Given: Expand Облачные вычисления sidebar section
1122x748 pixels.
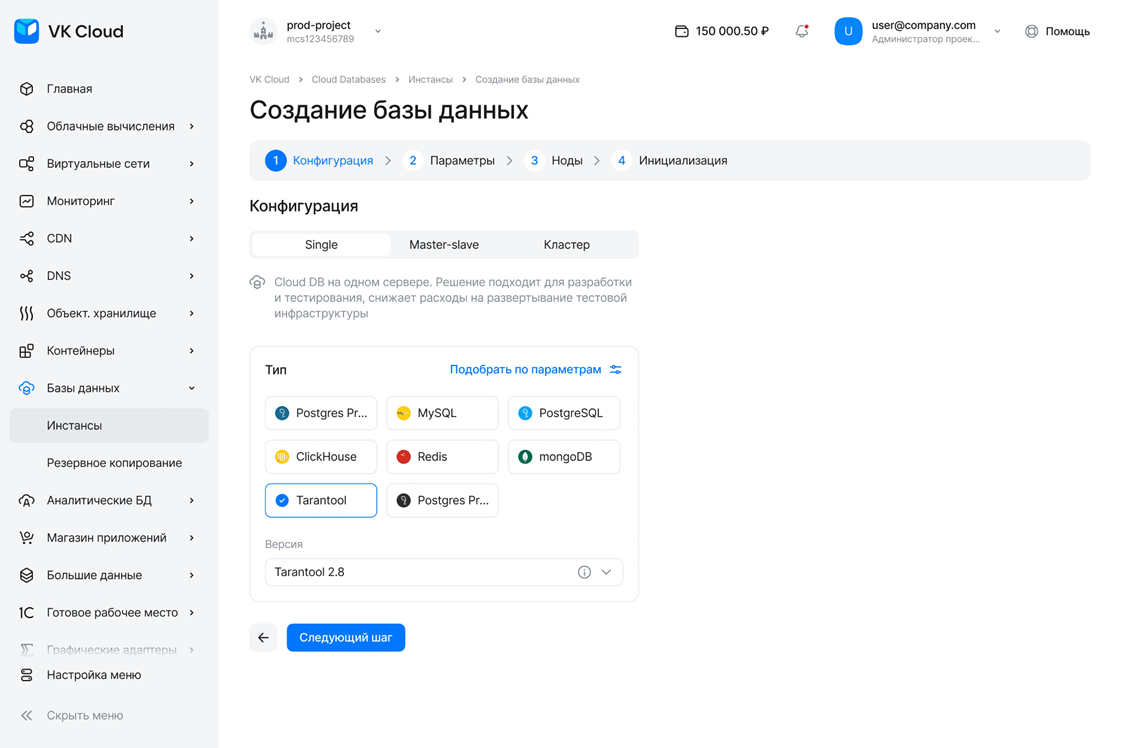Looking at the screenshot, I should point(110,126).
